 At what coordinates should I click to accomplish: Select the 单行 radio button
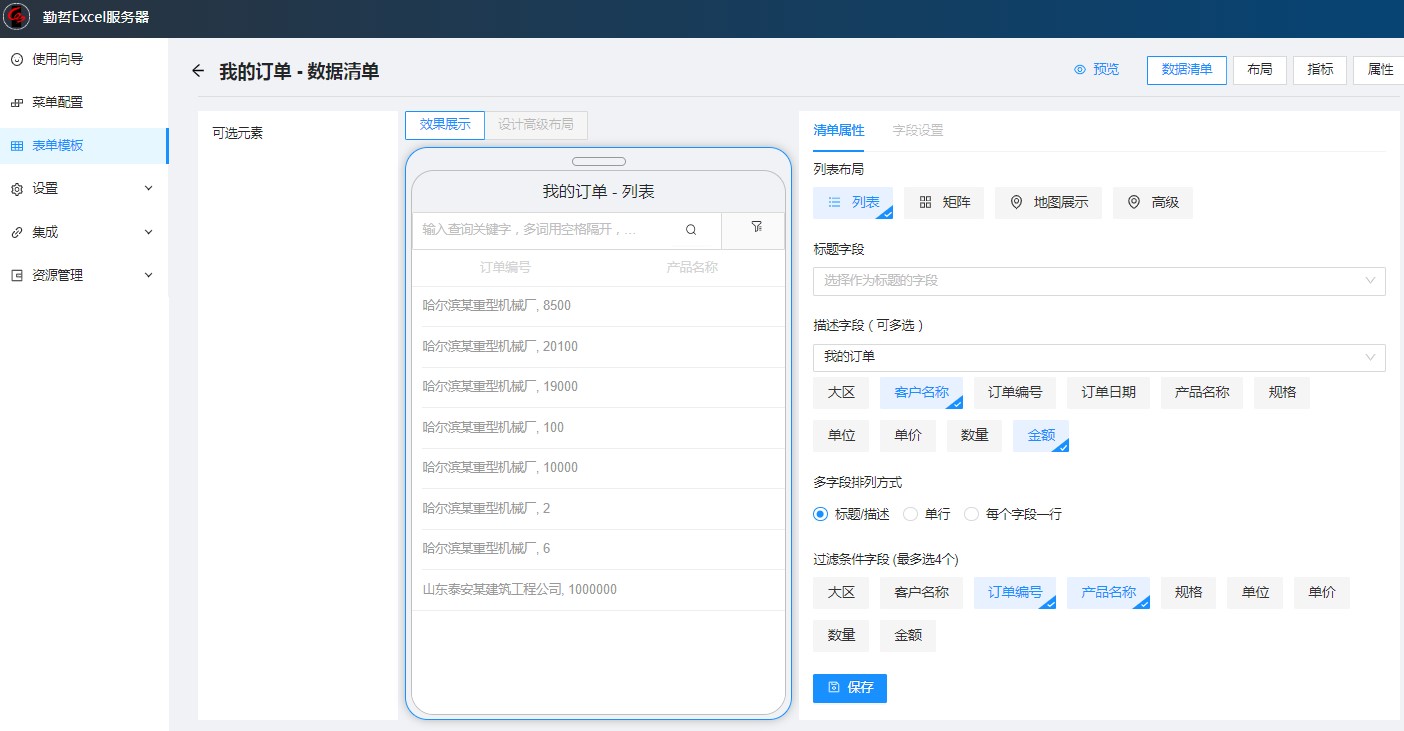point(910,514)
